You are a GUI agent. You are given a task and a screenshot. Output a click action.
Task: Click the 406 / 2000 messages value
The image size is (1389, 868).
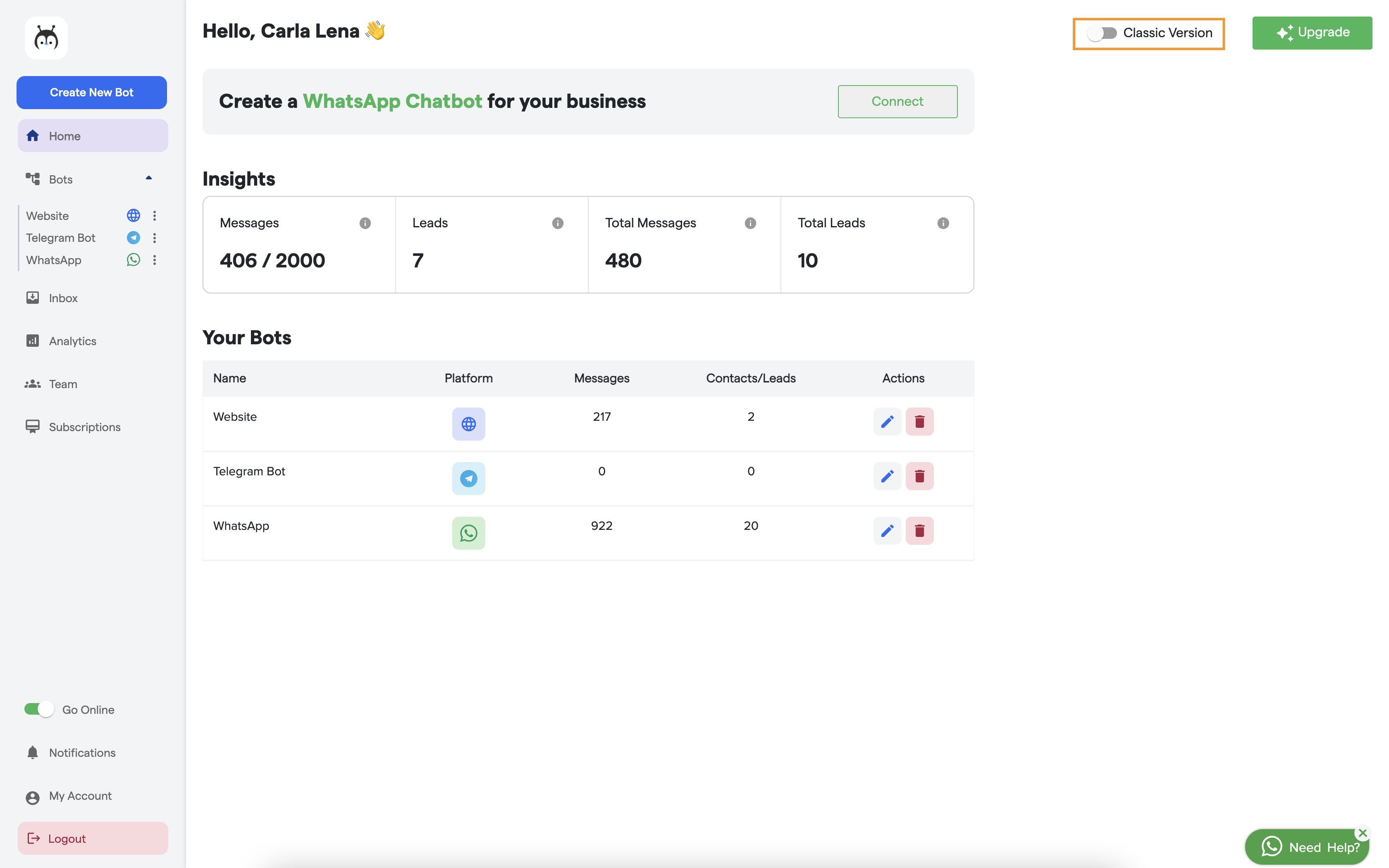point(272,261)
